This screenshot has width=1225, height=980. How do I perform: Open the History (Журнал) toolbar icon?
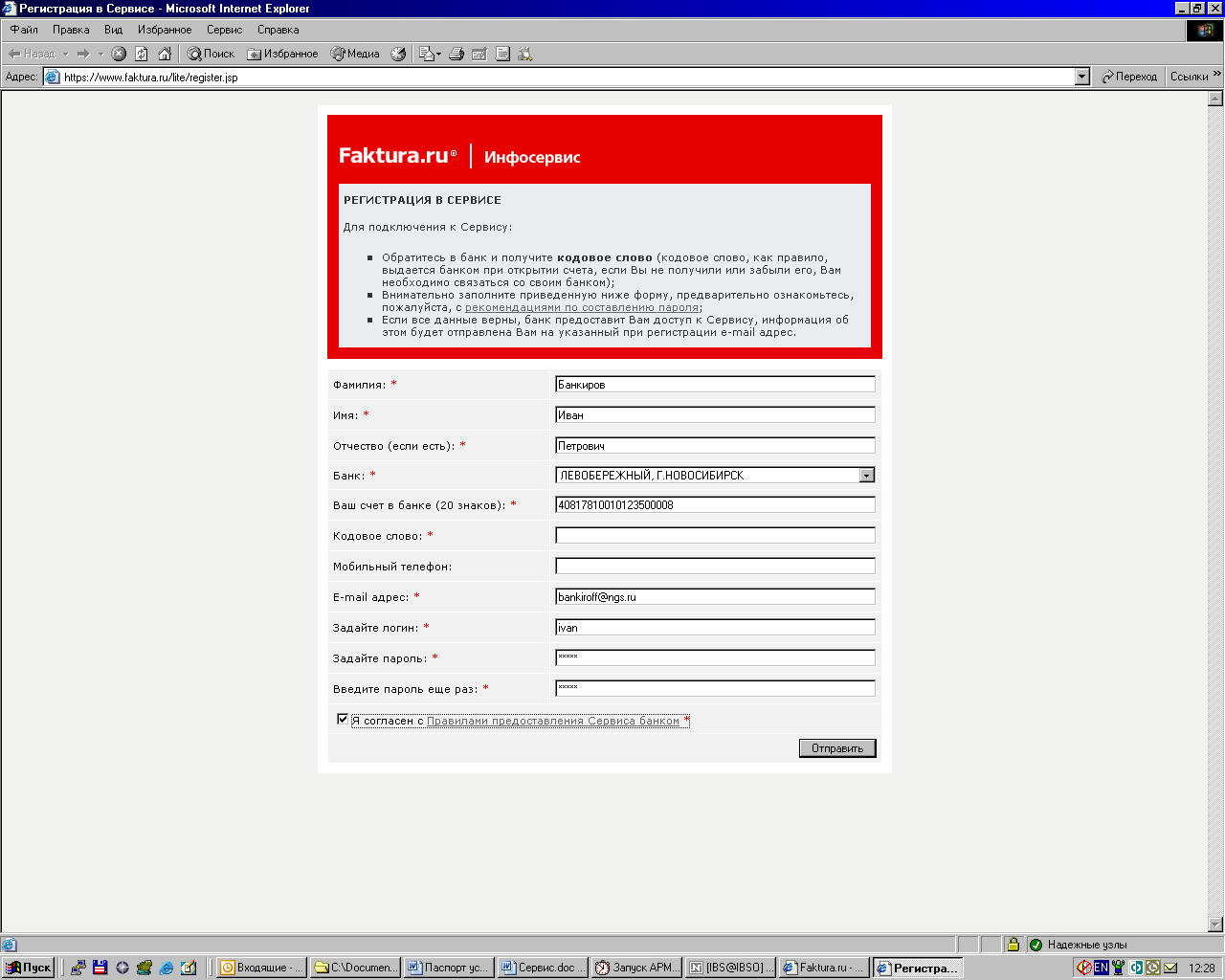[398, 54]
